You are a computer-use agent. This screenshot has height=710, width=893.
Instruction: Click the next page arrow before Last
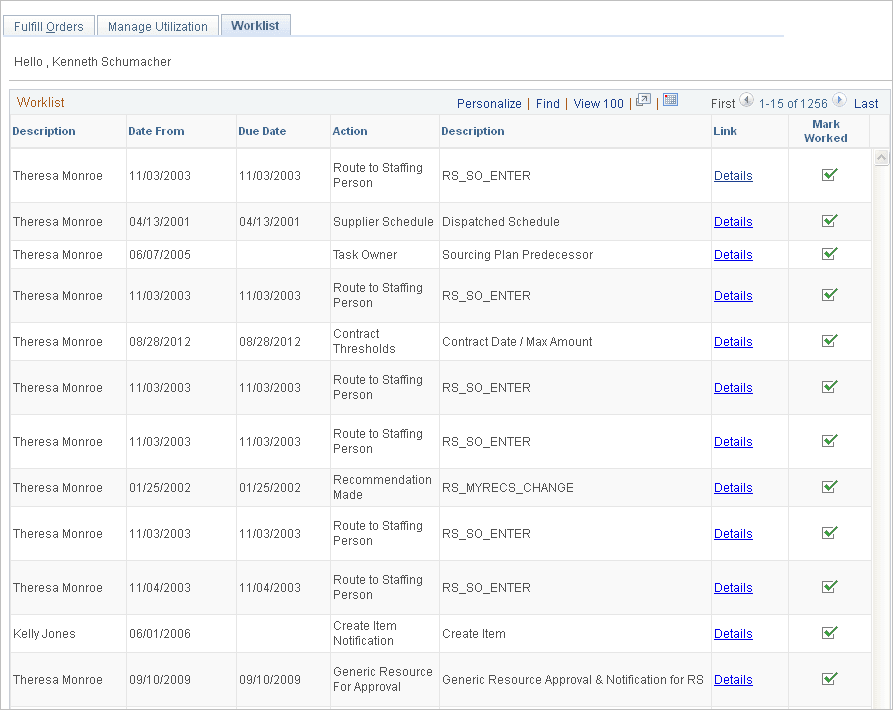[840, 102]
